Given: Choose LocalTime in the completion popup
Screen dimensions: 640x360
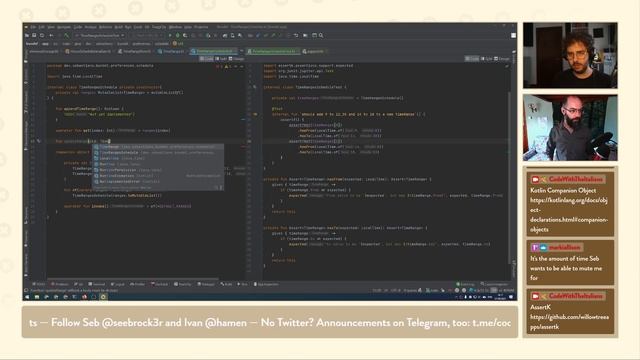Looking at the screenshot, I should coord(158,158).
